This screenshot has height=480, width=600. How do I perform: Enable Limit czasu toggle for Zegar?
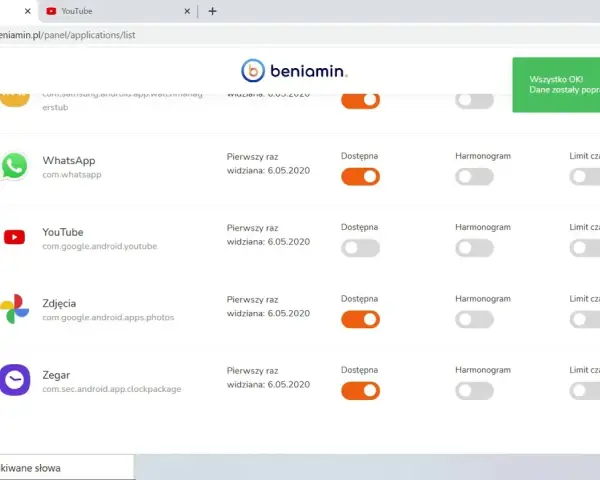[x=585, y=391]
